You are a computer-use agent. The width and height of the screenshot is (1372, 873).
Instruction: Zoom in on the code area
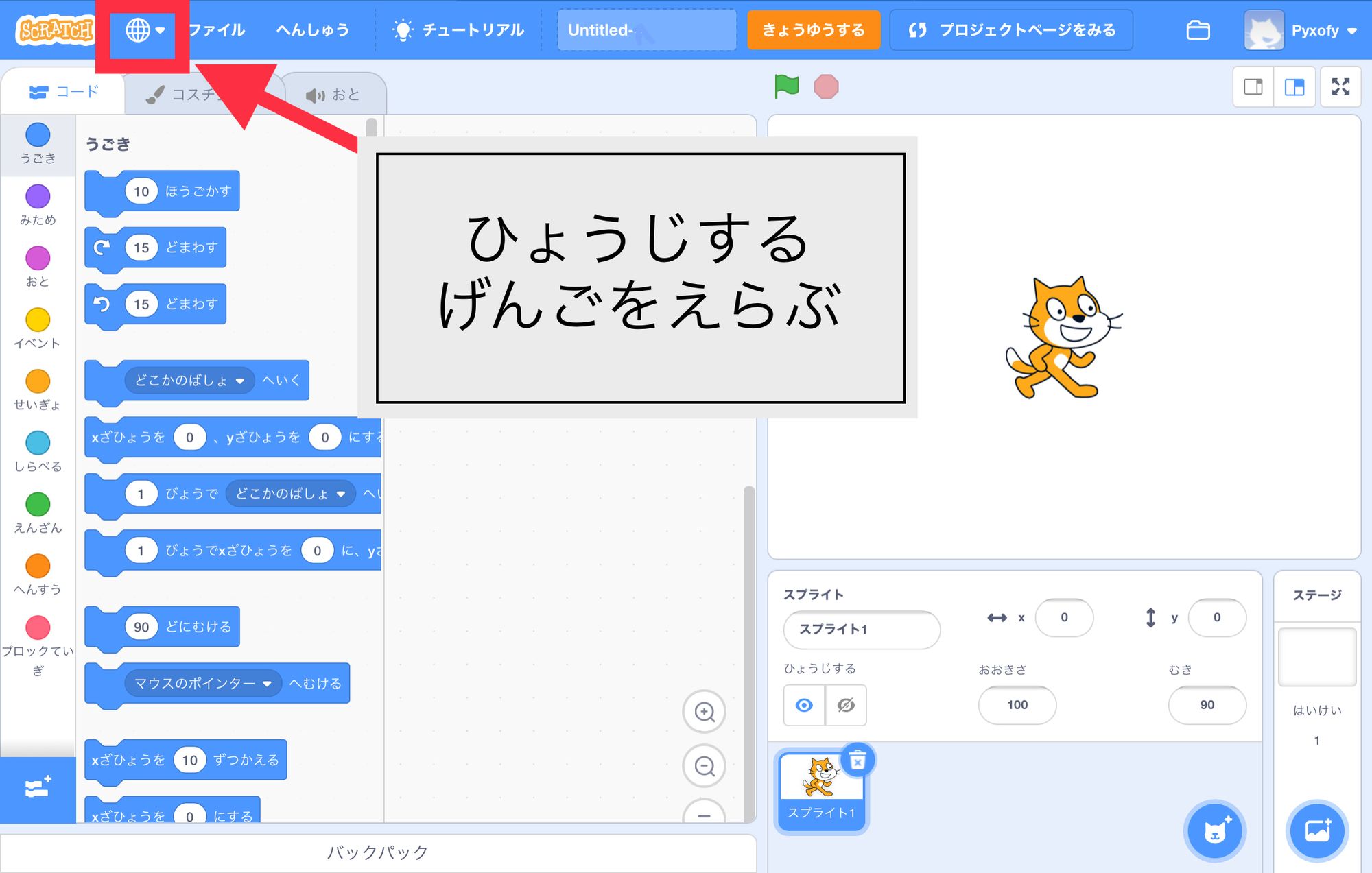click(704, 712)
